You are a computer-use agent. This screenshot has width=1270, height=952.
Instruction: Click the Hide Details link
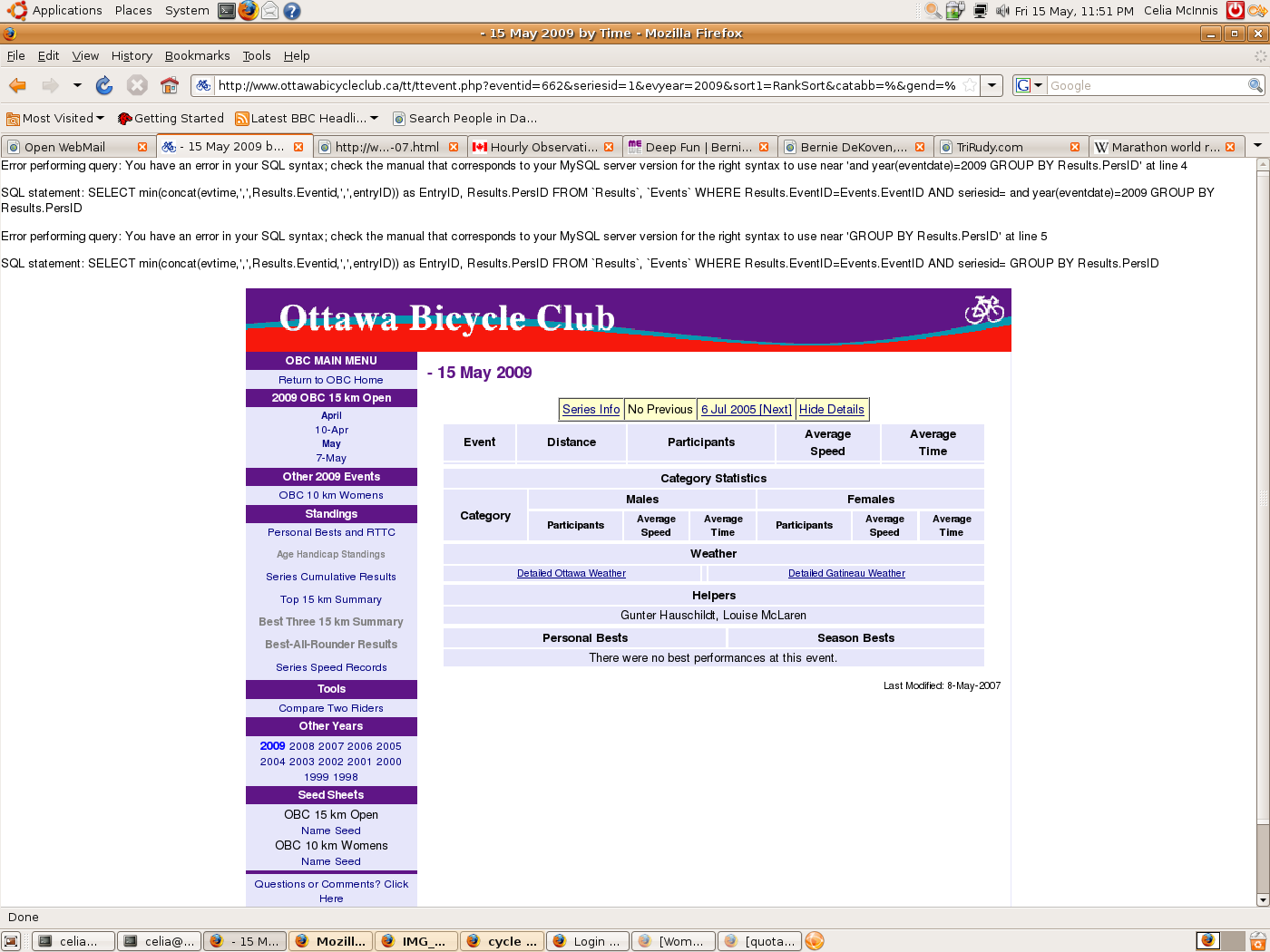tap(831, 409)
